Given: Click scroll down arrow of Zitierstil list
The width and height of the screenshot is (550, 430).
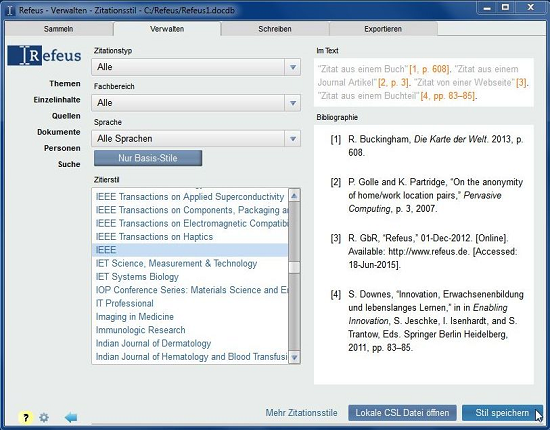Looking at the screenshot, I should tap(294, 357).
